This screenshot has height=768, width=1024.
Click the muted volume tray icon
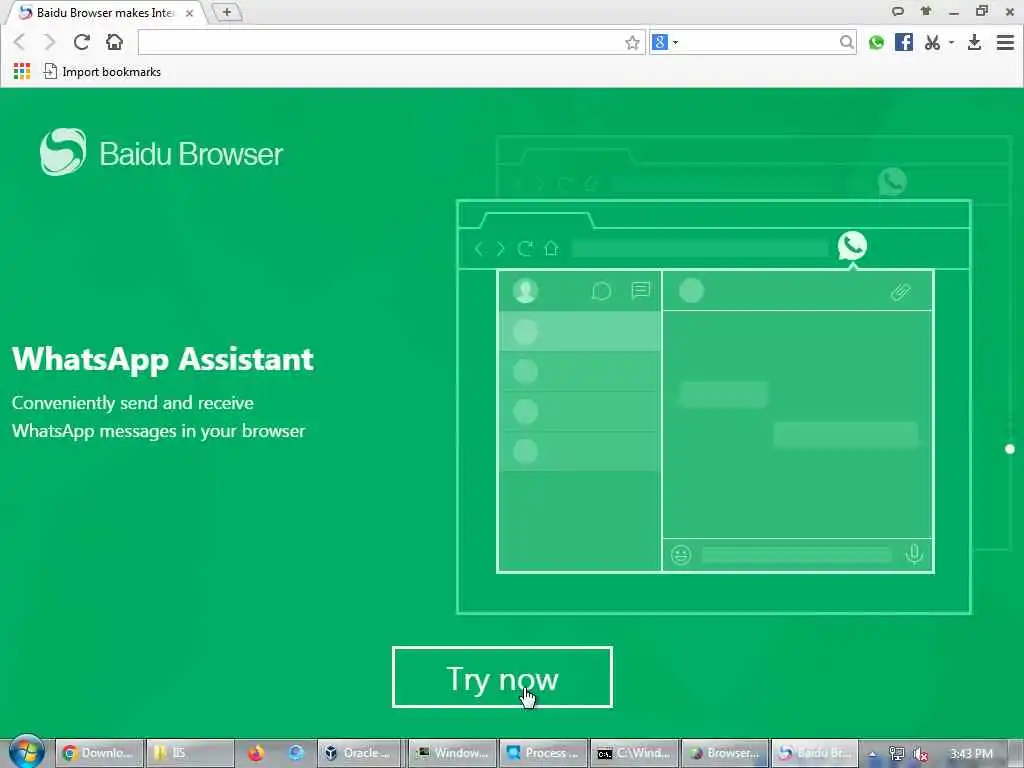[x=921, y=754]
